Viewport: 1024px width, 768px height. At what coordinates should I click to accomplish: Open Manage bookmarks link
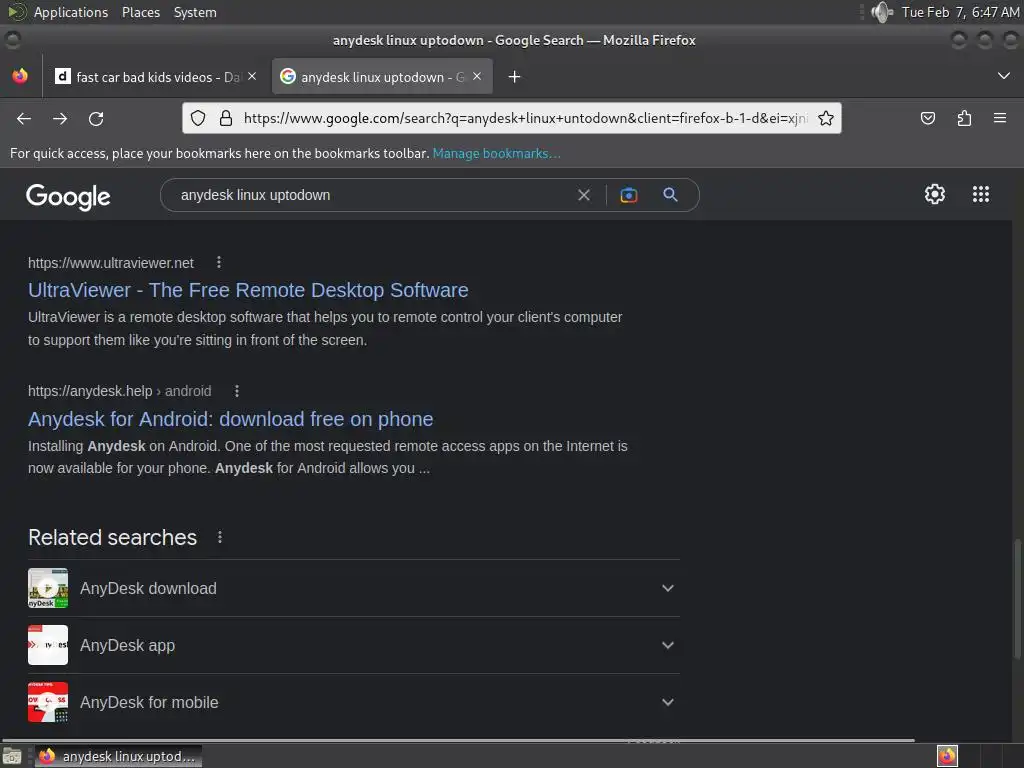pyautogui.click(x=496, y=153)
